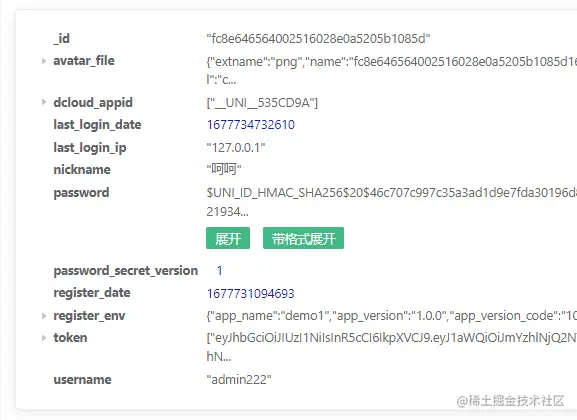Select the last_login_date timestamp value
This screenshot has height=420, width=577.
coord(251,125)
